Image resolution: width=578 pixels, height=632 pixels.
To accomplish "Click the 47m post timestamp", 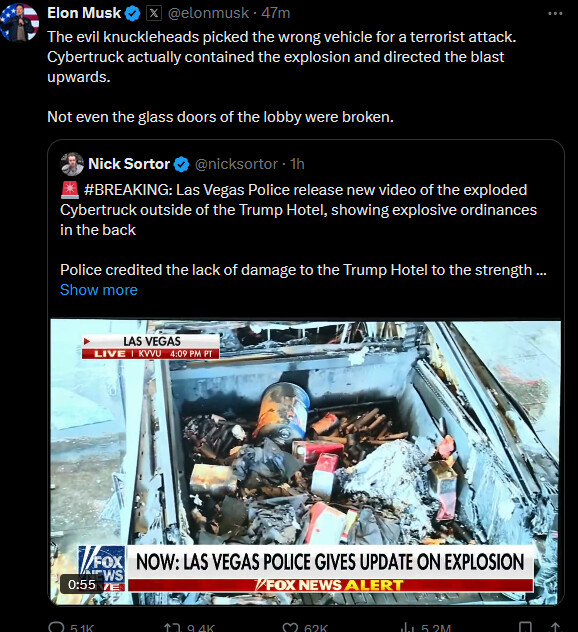I will (x=276, y=13).
